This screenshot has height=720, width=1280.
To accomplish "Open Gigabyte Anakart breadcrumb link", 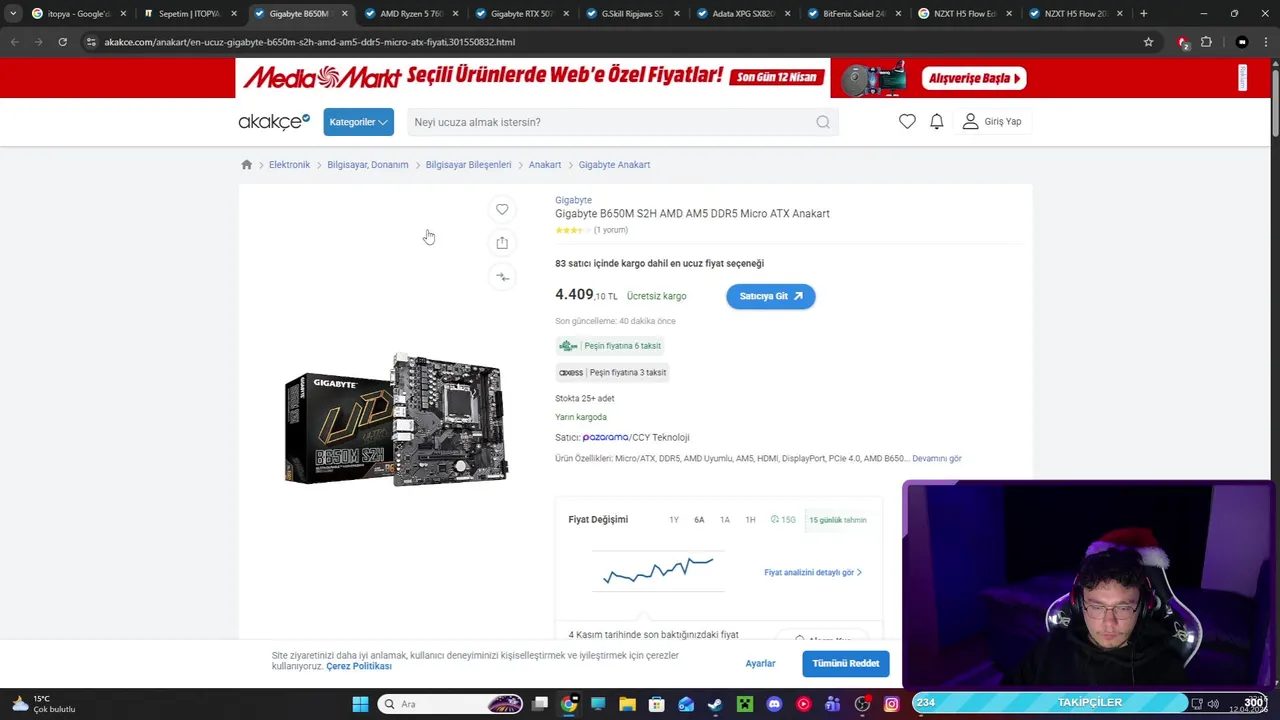I will tap(614, 164).
